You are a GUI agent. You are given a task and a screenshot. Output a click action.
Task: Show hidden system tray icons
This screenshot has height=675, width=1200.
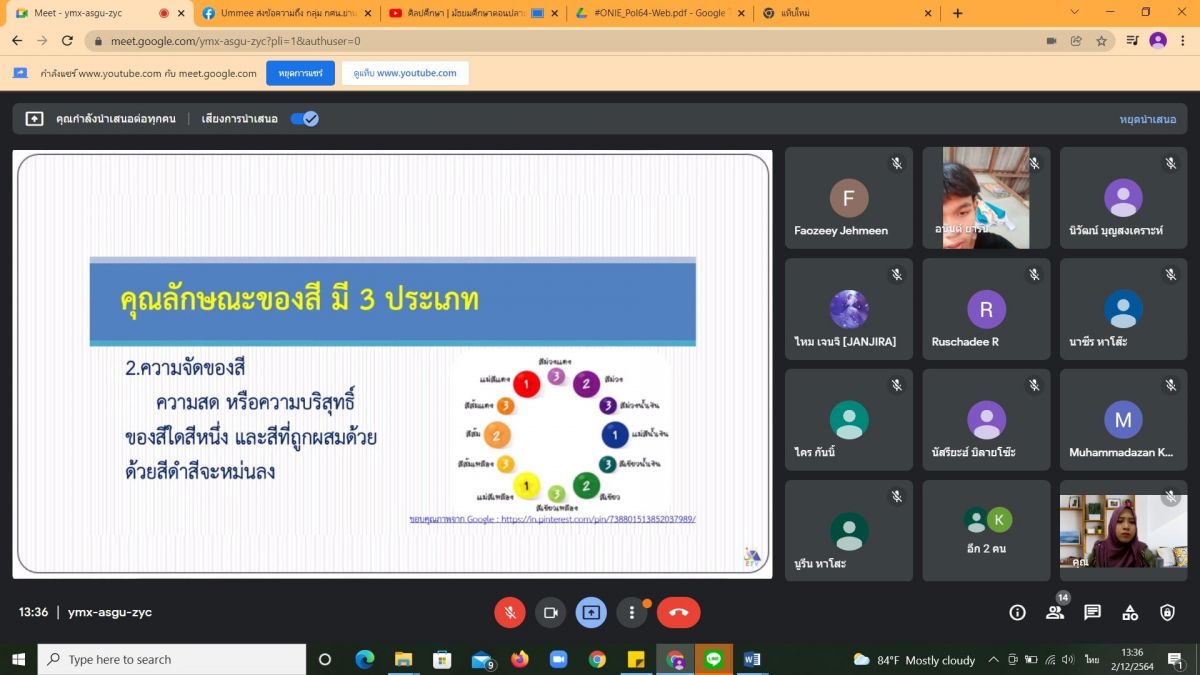tap(993, 660)
